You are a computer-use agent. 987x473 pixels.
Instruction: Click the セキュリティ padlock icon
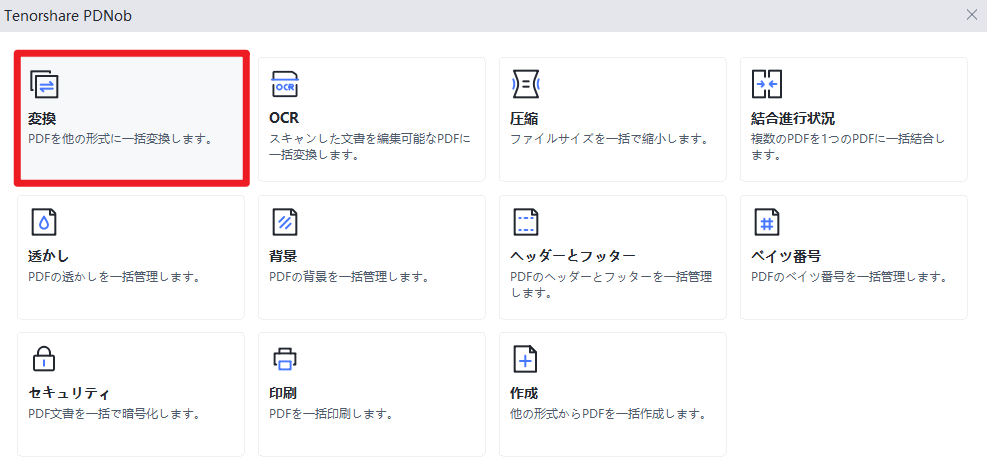44,359
